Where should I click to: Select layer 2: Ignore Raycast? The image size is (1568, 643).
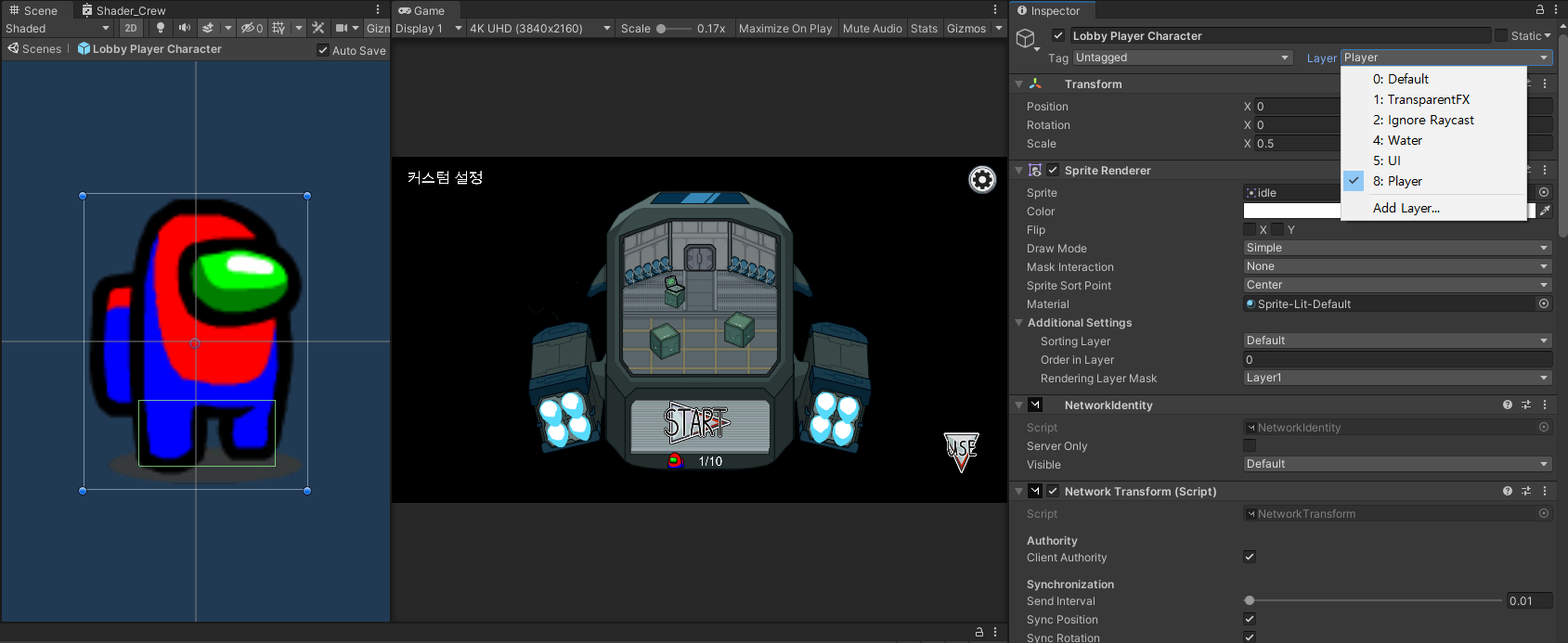pyautogui.click(x=1434, y=120)
